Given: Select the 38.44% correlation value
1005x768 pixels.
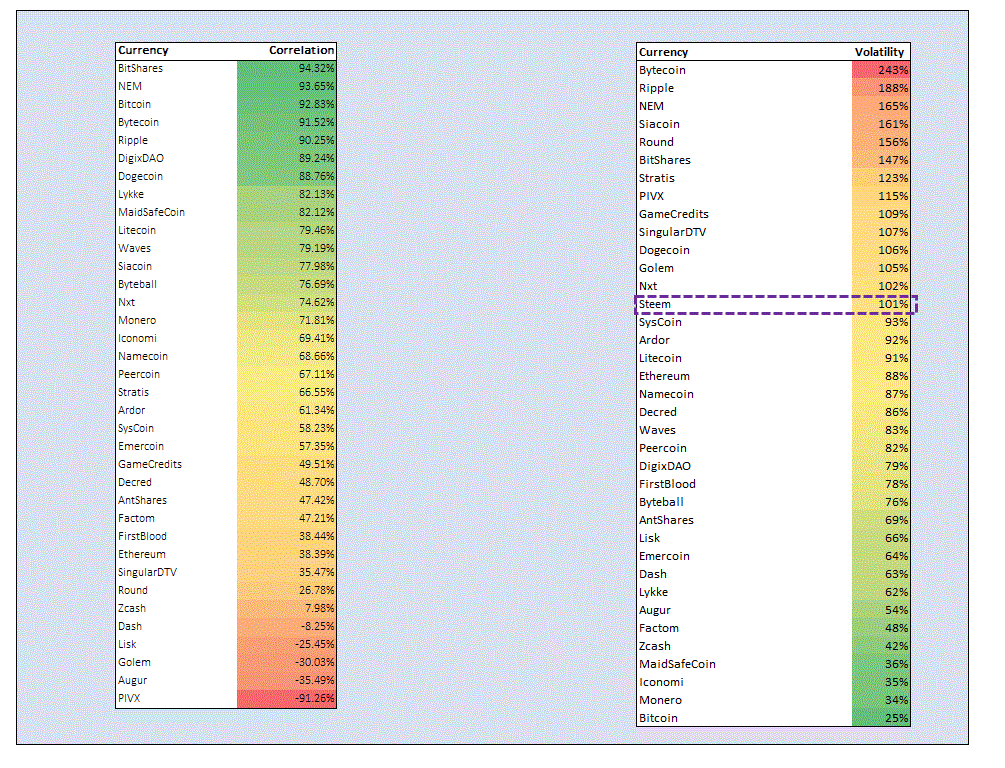Looking at the screenshot, I should [316, 536].
